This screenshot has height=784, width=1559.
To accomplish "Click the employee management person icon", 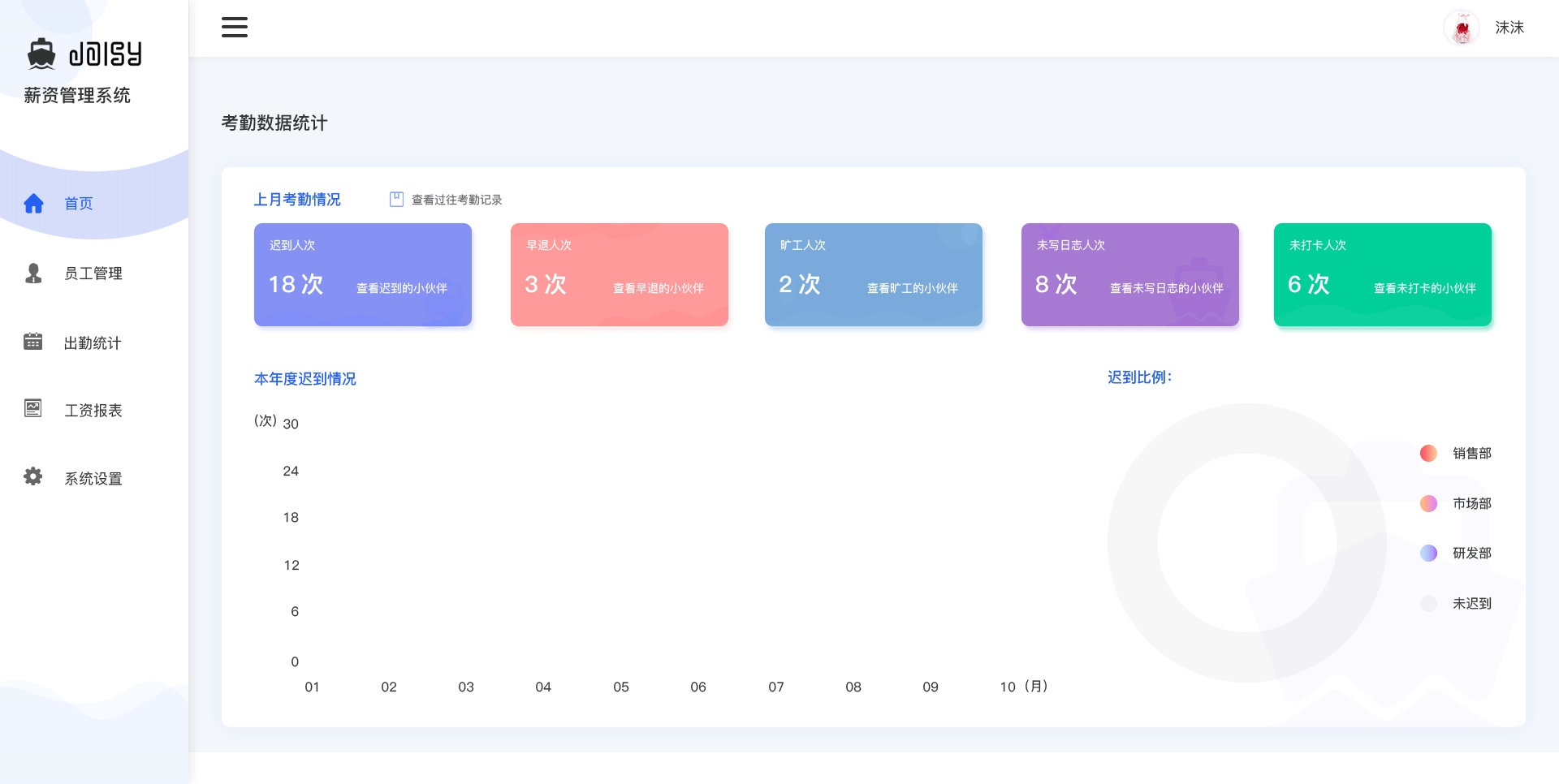I will [x=33, y=274].
